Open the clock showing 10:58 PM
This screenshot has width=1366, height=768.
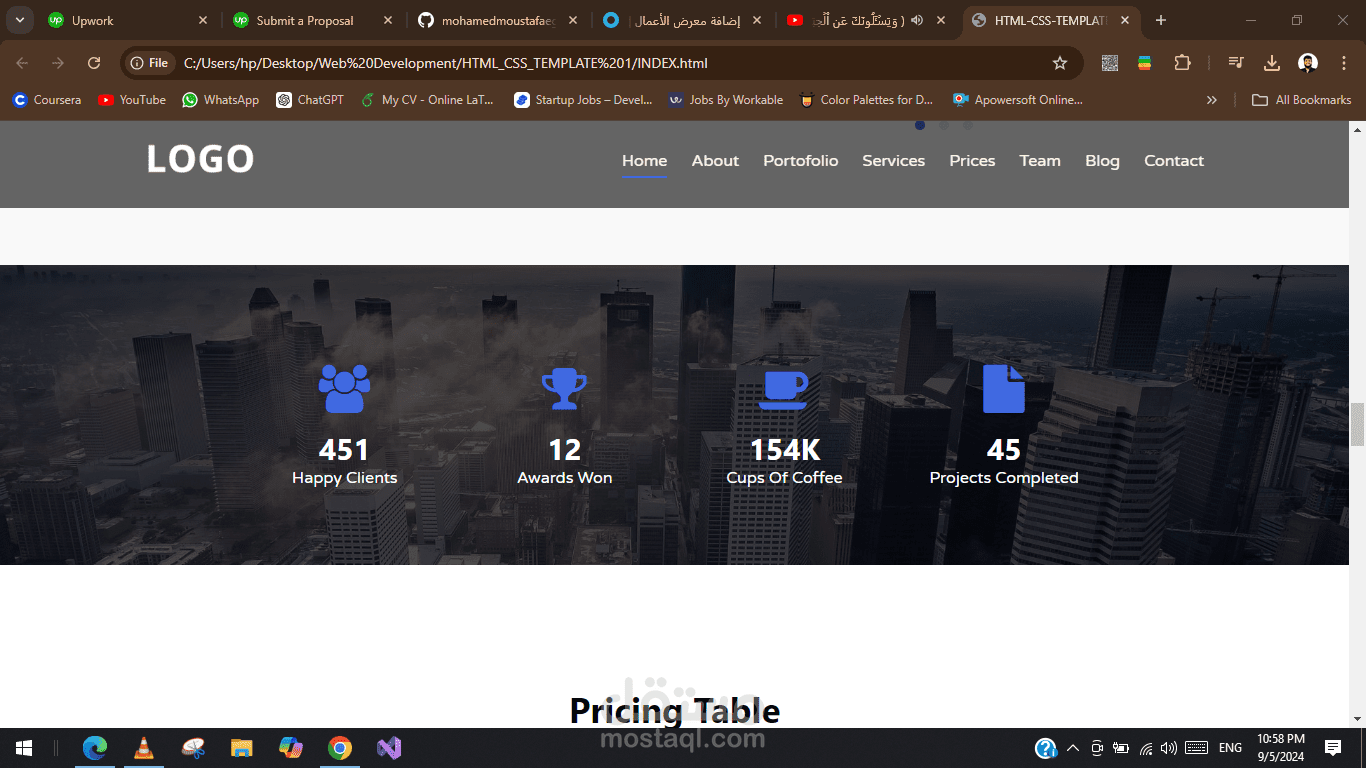coord(1280,748)
